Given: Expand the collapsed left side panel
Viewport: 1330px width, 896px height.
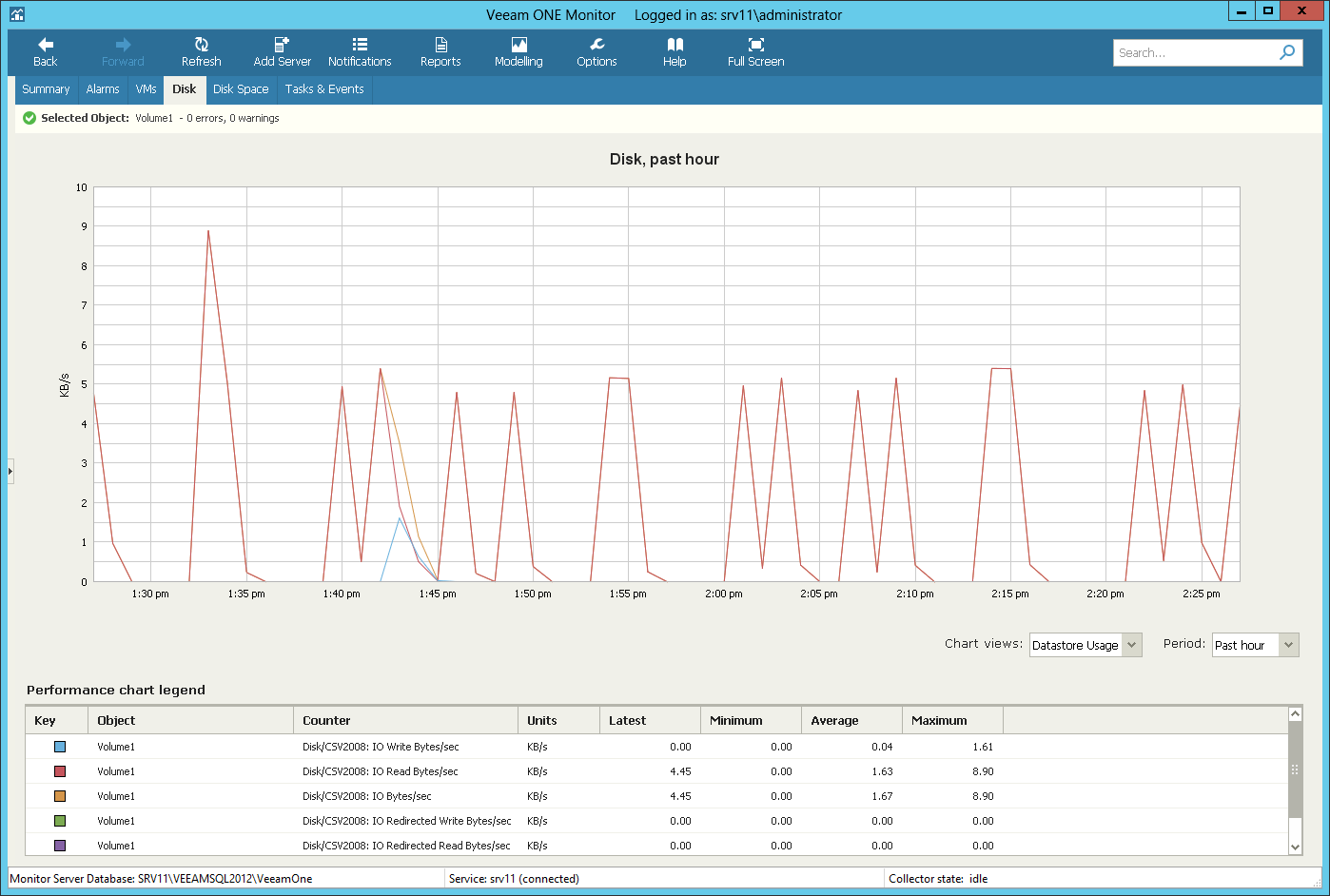Looking at the screenshot, I should [10, 471].
